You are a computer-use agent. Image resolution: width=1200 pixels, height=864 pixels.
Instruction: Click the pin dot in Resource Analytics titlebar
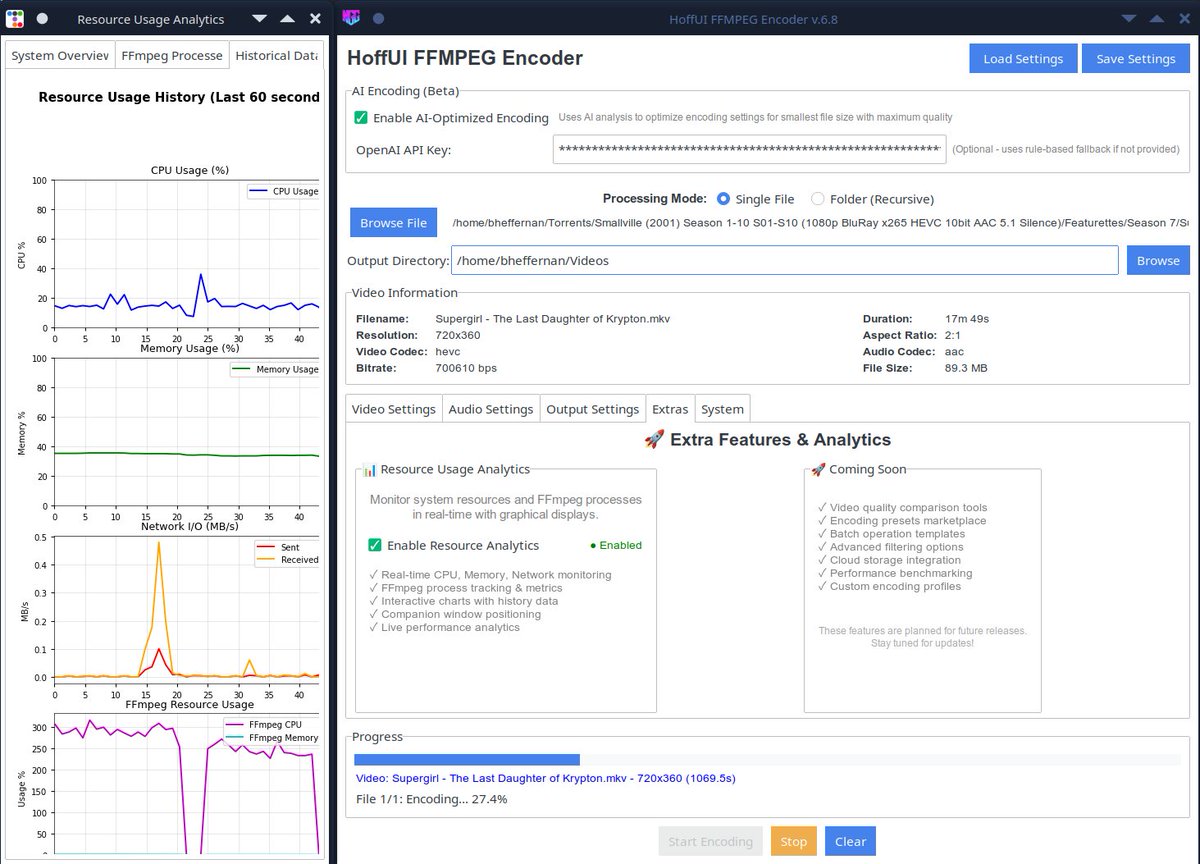tap(42, 18)
